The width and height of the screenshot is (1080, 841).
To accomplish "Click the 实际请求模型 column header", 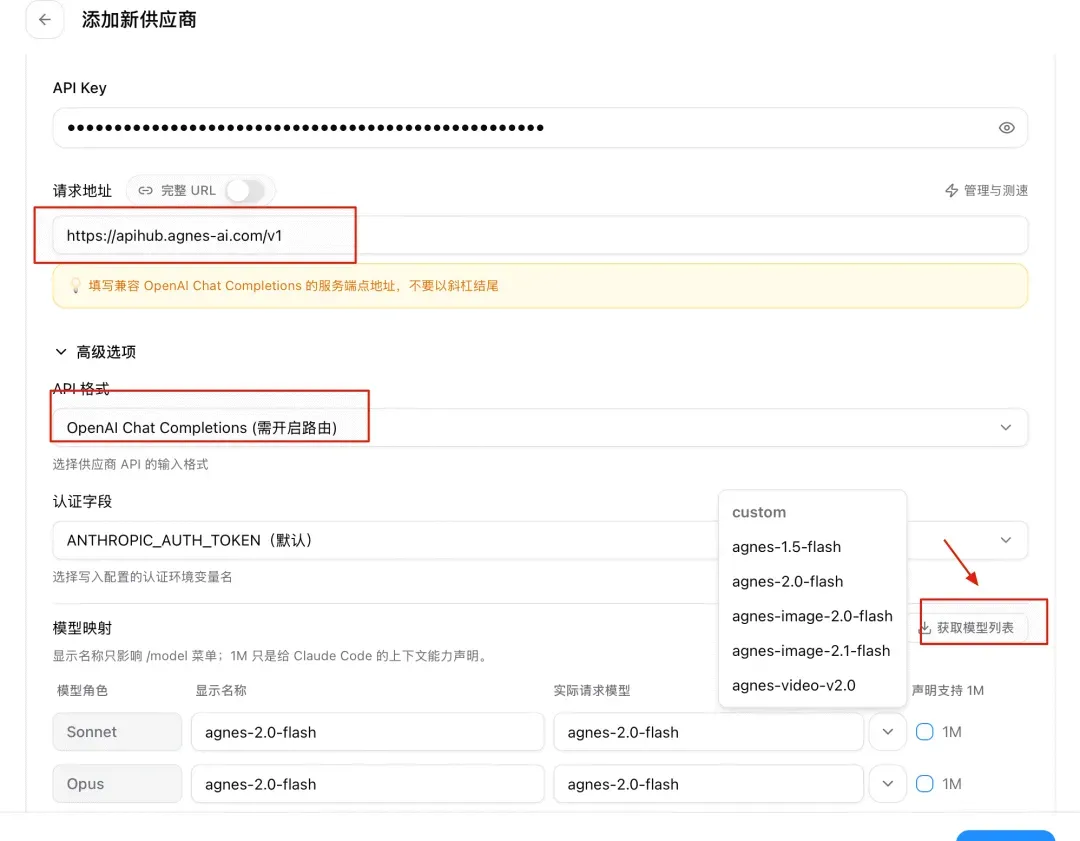I will click(x=592, y=690).
